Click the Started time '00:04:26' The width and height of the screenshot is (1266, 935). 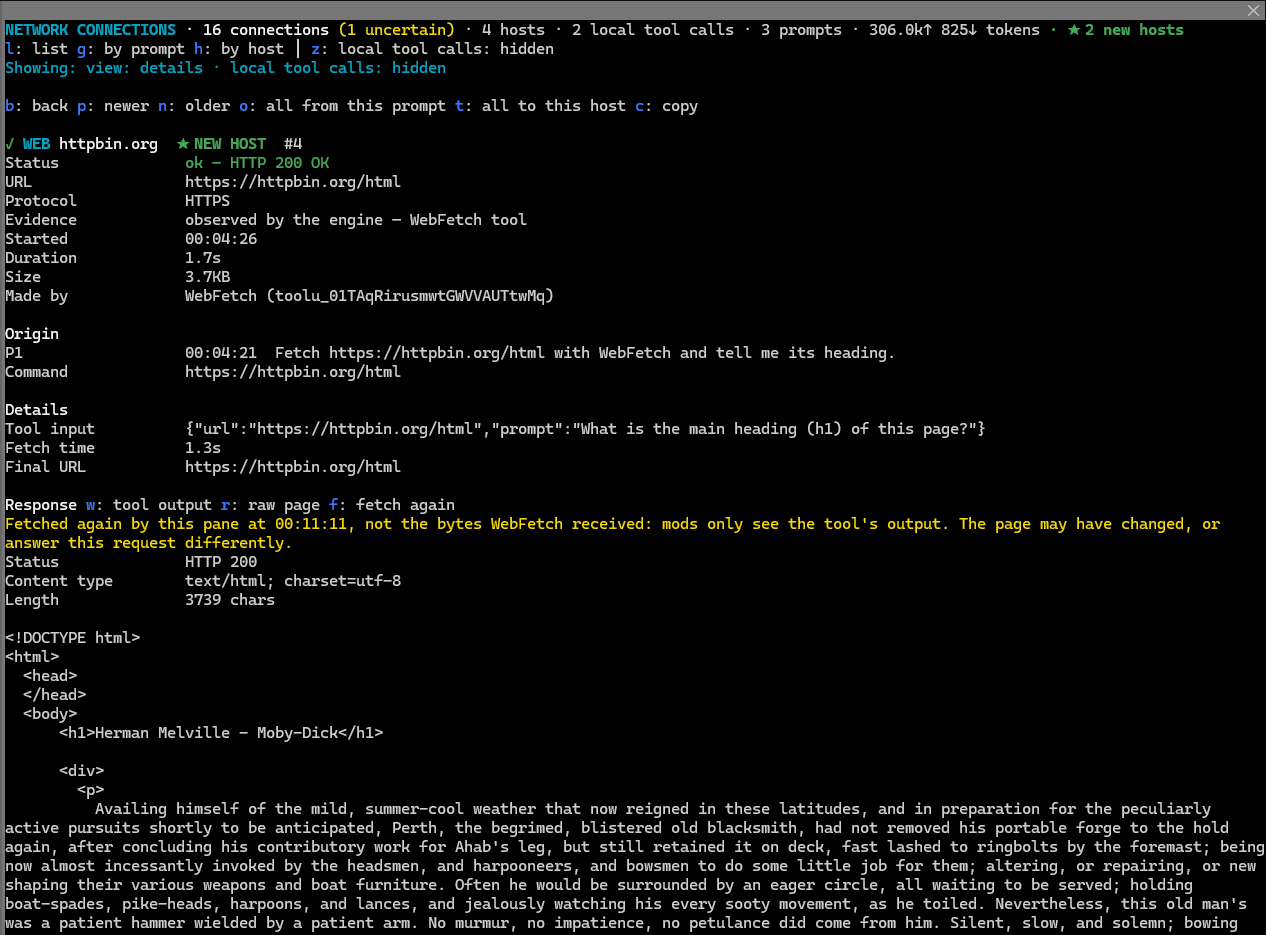click(220, 238)
